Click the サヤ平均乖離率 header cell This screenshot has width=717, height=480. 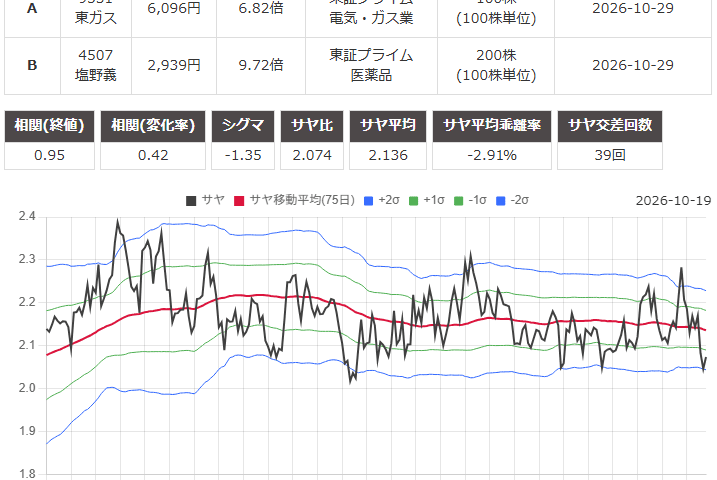coord(492,126)
